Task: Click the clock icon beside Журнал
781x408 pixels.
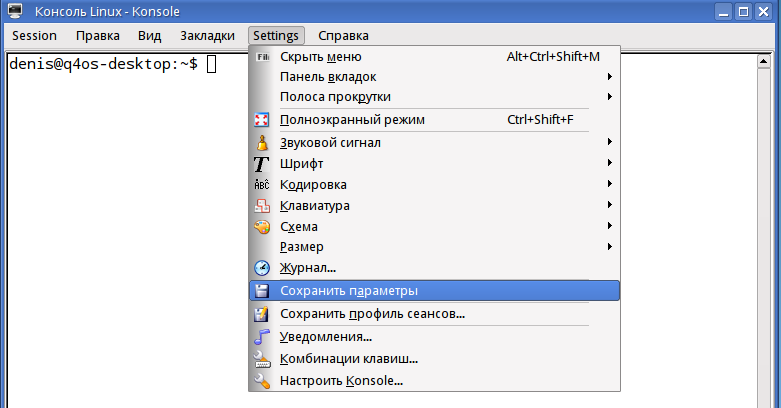Action: tap(262, 268)
